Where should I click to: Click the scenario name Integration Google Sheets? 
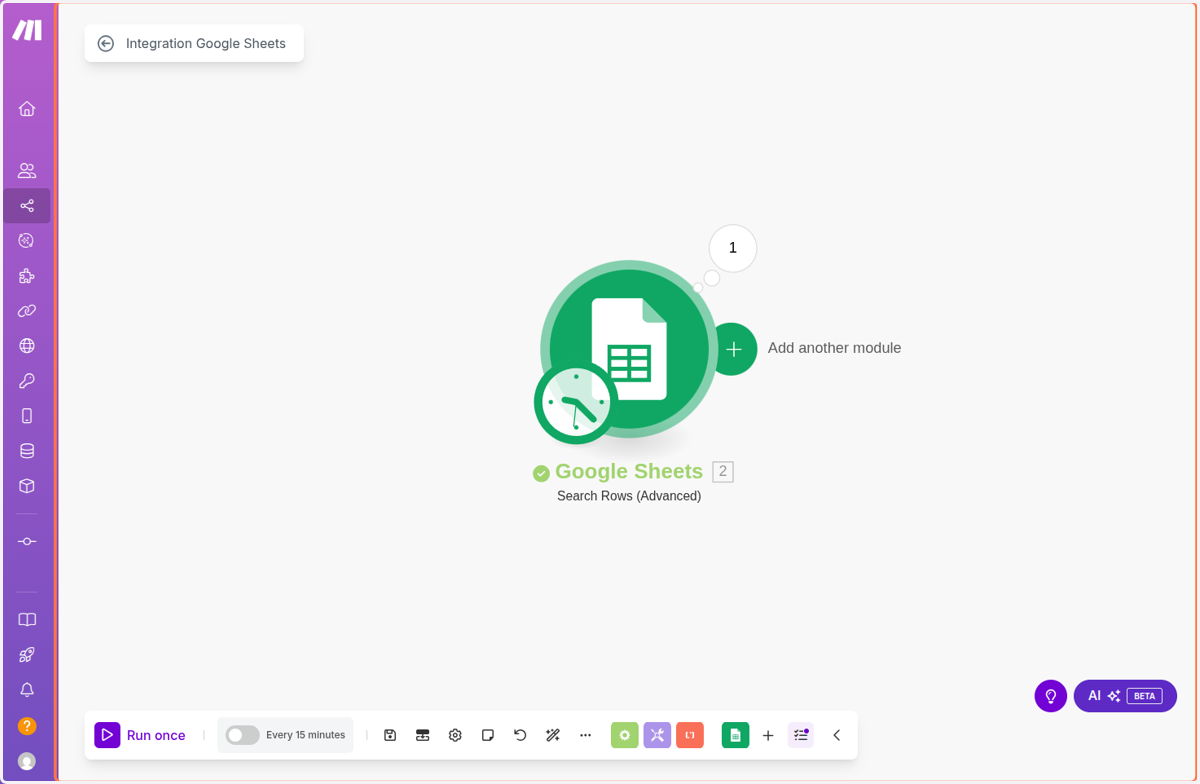(206, 43)
